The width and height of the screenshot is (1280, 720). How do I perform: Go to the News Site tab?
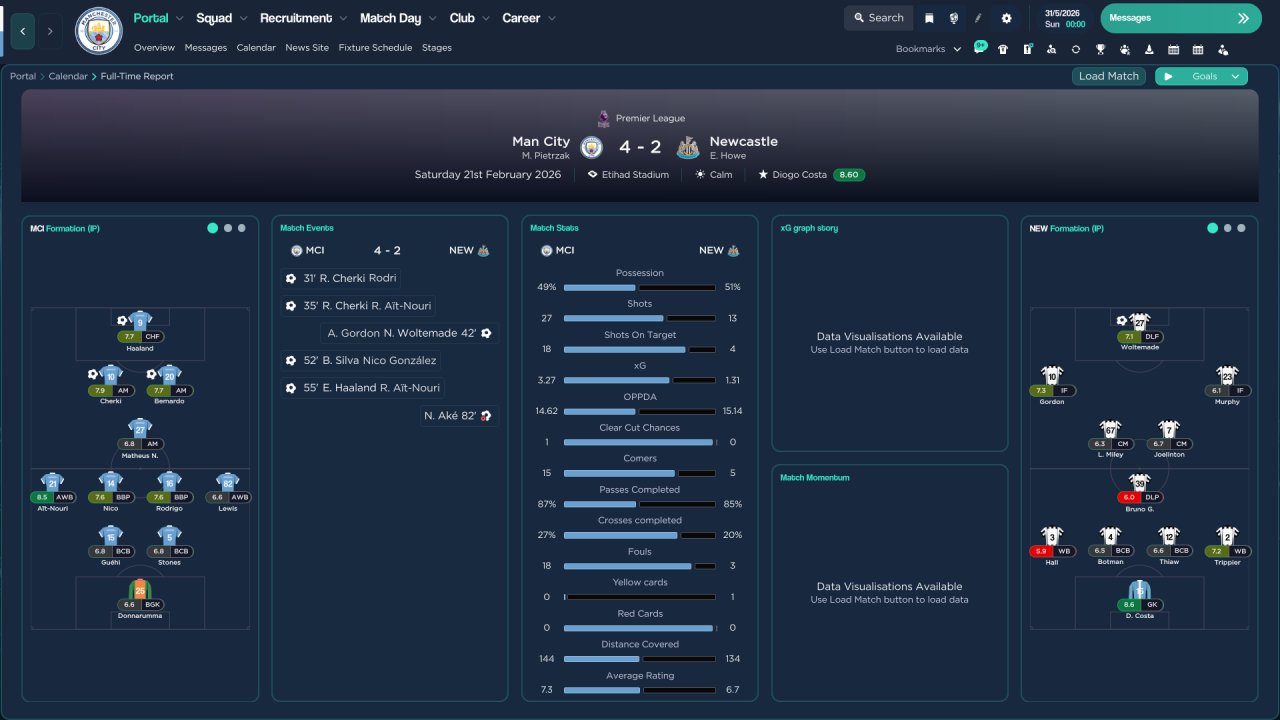[x=307, y=48]
